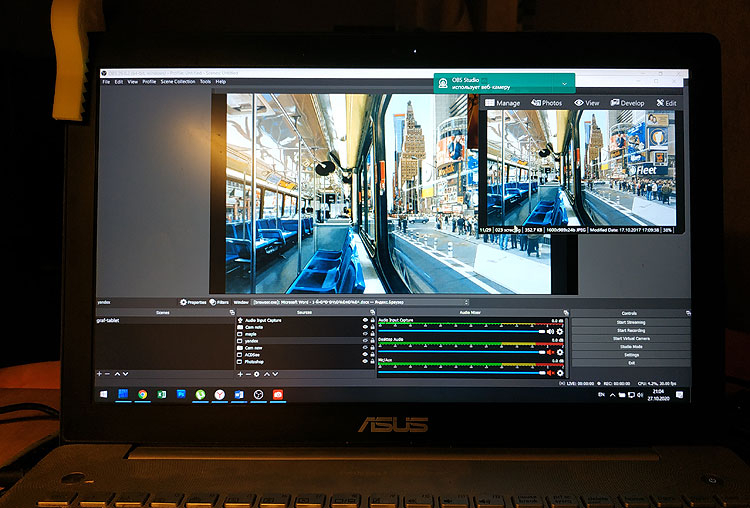
Task: Switch to the Develop tab in ACDSee
Action: click(626, 103)
